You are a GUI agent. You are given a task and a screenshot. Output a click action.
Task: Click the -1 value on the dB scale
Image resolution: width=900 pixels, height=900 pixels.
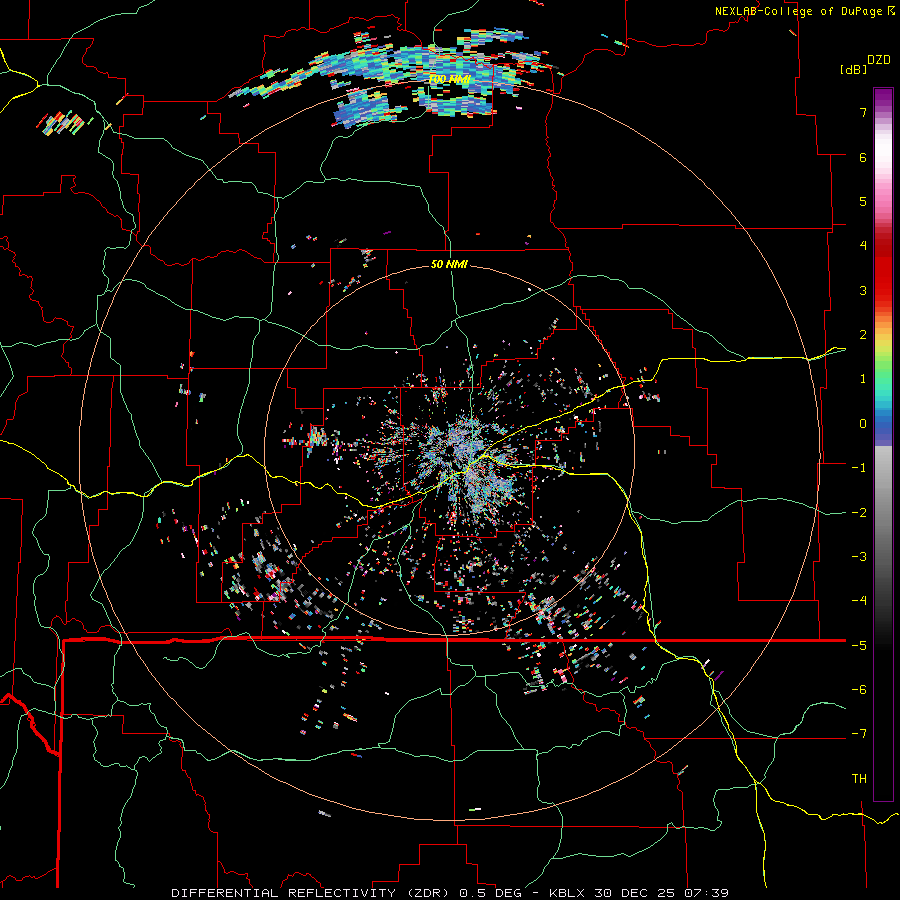(859, 468)
